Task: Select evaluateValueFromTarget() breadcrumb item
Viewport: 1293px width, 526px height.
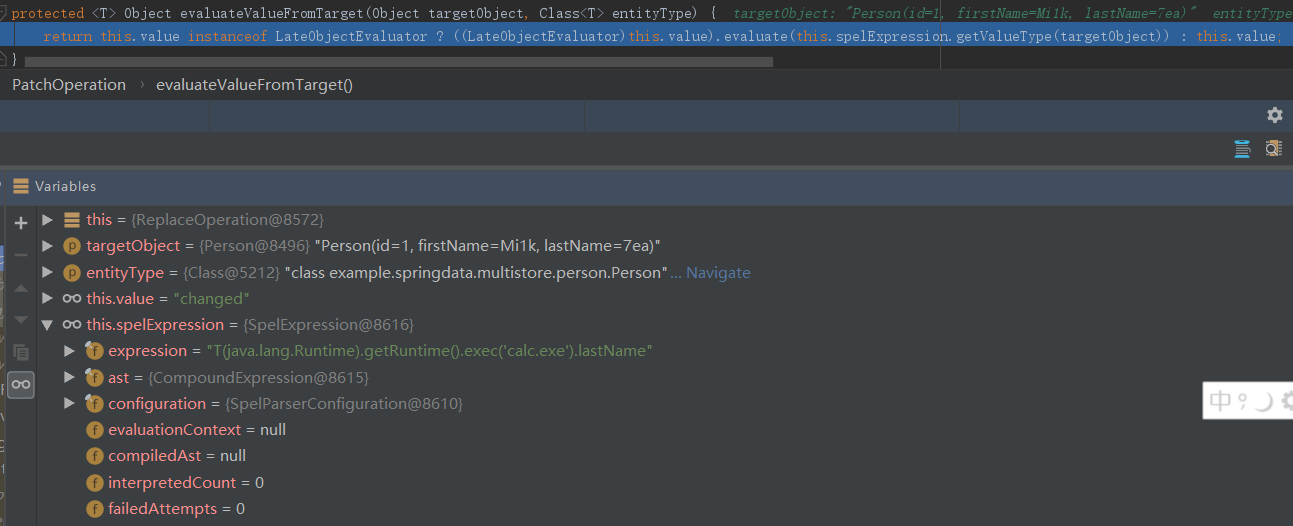Action: pyautogui.click(x=254, y=85)
